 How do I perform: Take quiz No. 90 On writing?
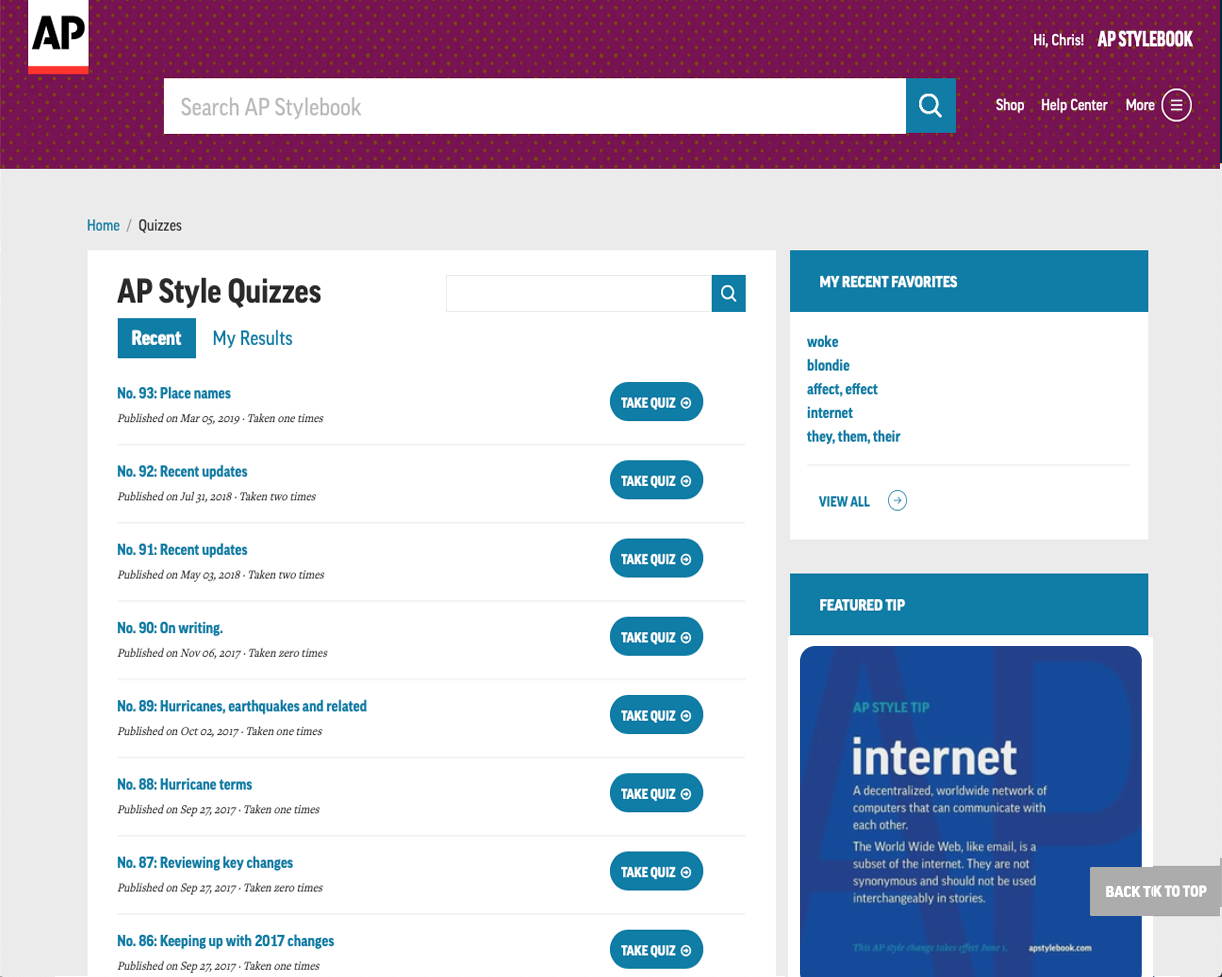pos(656,636)
